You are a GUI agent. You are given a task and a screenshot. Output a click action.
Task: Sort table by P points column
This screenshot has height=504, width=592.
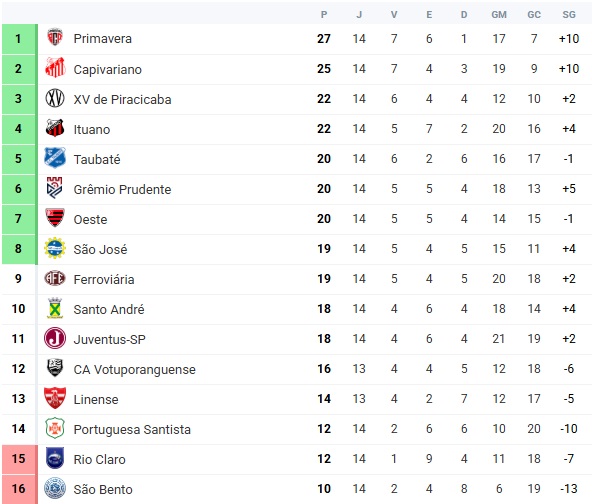click(324, 14)
